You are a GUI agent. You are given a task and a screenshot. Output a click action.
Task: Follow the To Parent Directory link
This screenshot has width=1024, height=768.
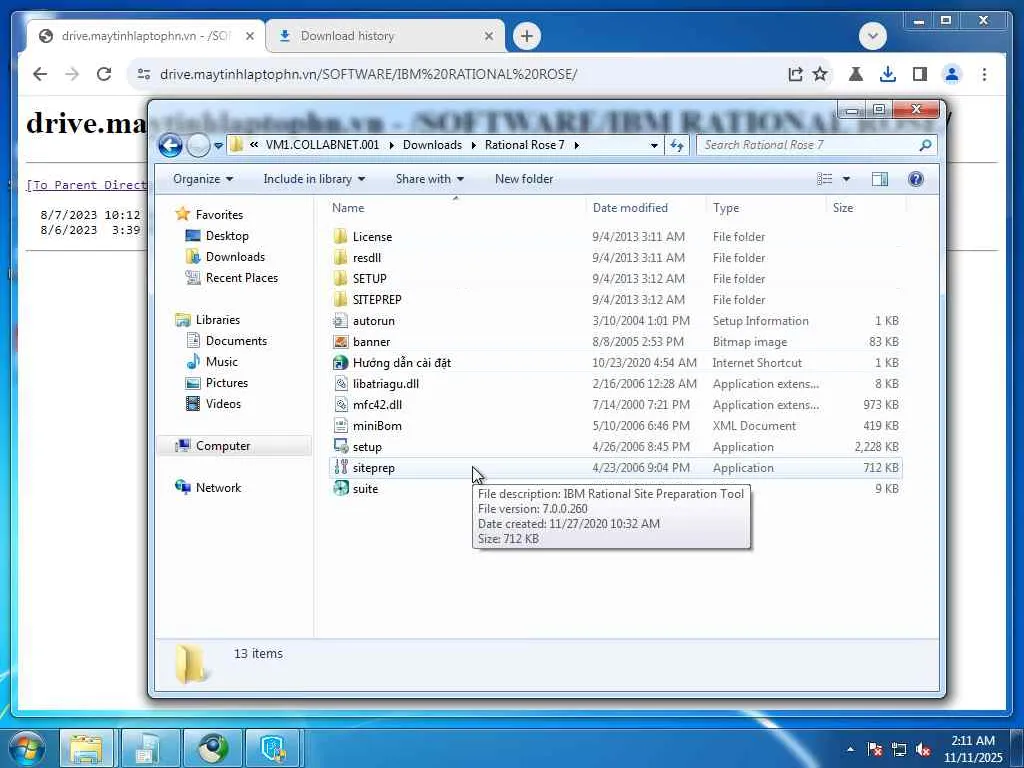click(88, 185)
